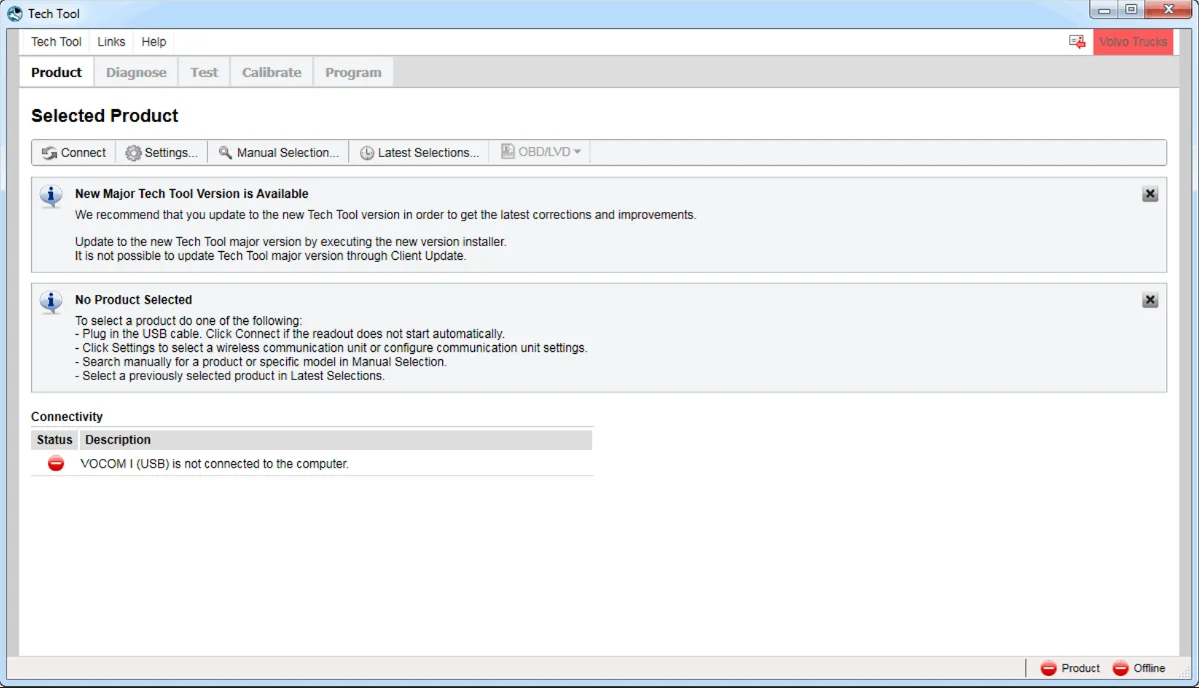This screenshot has height=688, width=1199.
Task: Minimize the Tech Tool window
Action: pyautogui.click(x=1104, y=10)
